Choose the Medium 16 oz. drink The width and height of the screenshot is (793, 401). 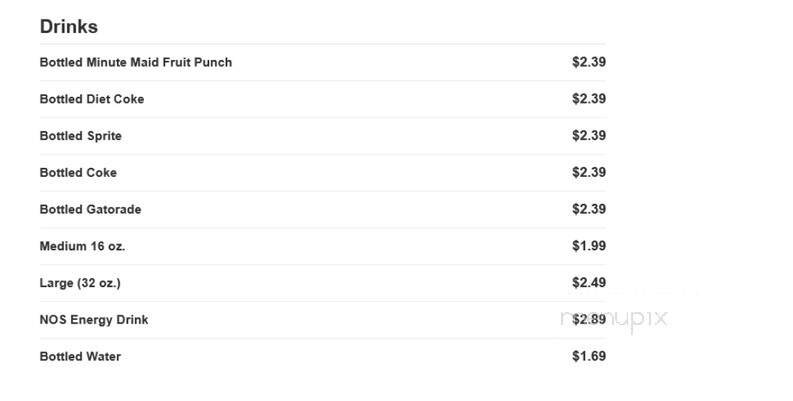click(82, 246)
